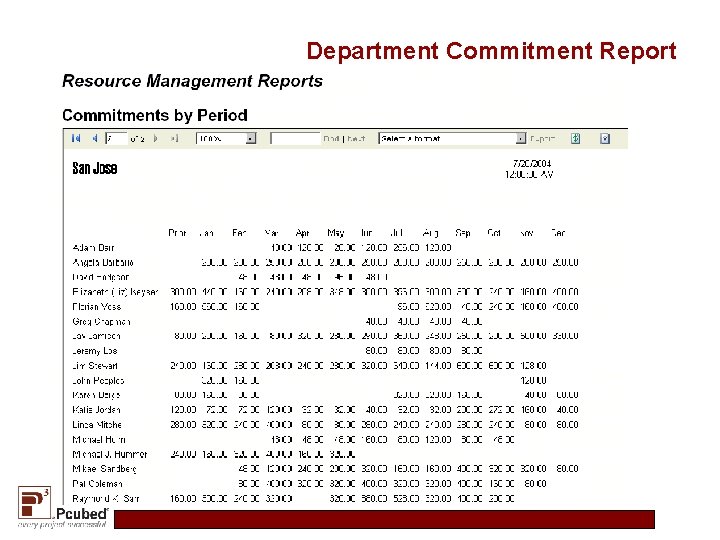Click the Department Commitment Report title

pyautogui.click(x=491, y=51)
